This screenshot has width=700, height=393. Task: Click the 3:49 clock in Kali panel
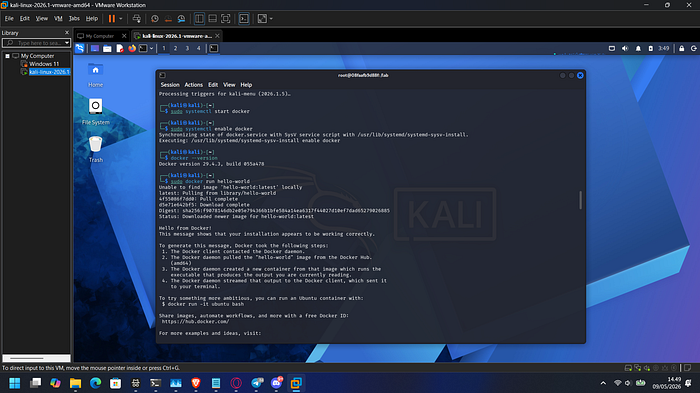[664, 48]
